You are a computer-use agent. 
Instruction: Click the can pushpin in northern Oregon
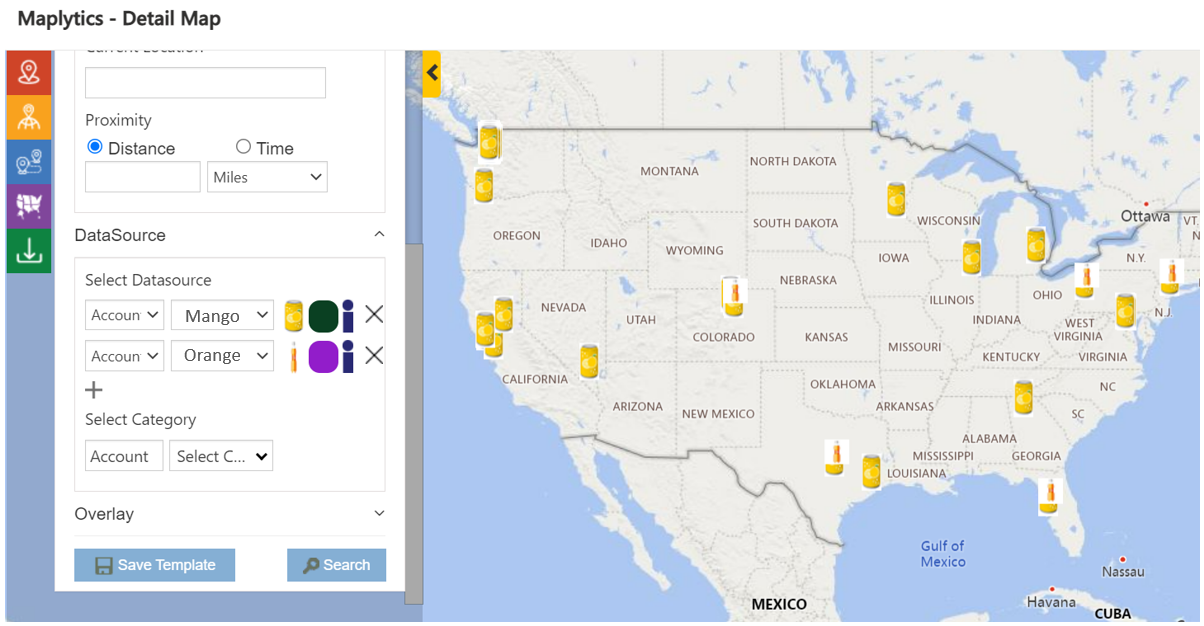[x=484, y=185]
